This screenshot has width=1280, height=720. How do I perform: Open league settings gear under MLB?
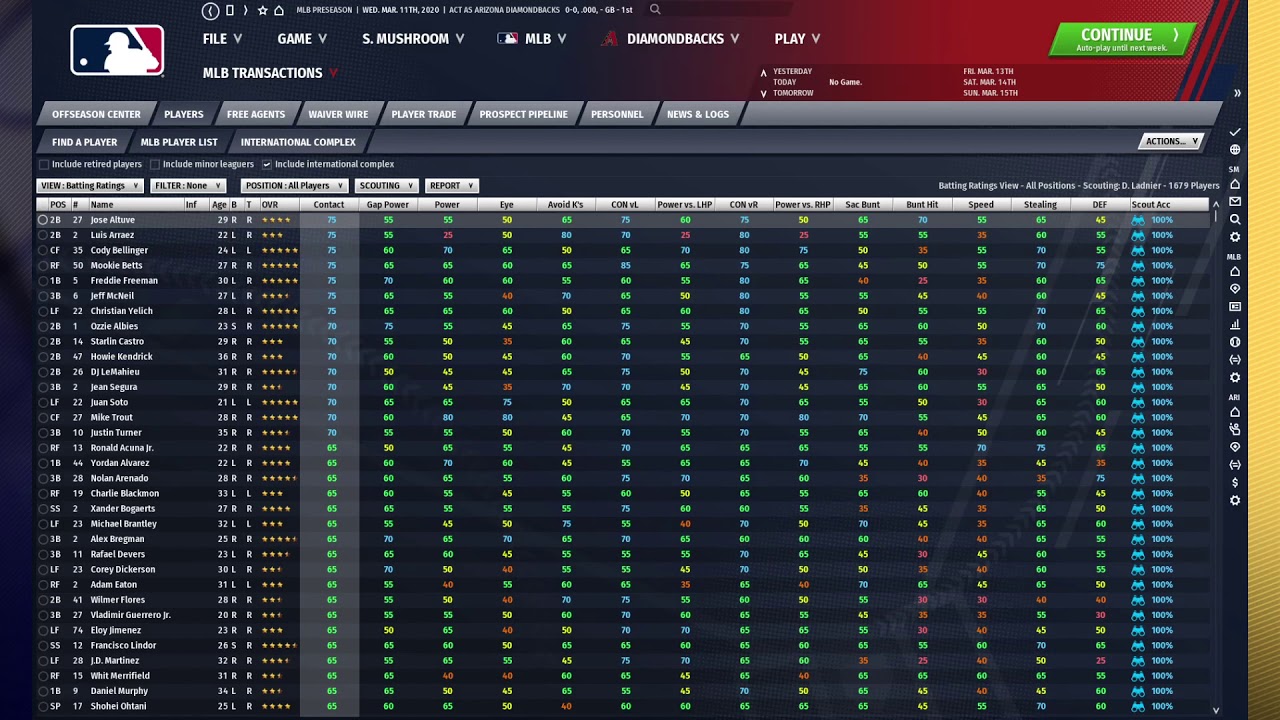(x=1235, y=377)
